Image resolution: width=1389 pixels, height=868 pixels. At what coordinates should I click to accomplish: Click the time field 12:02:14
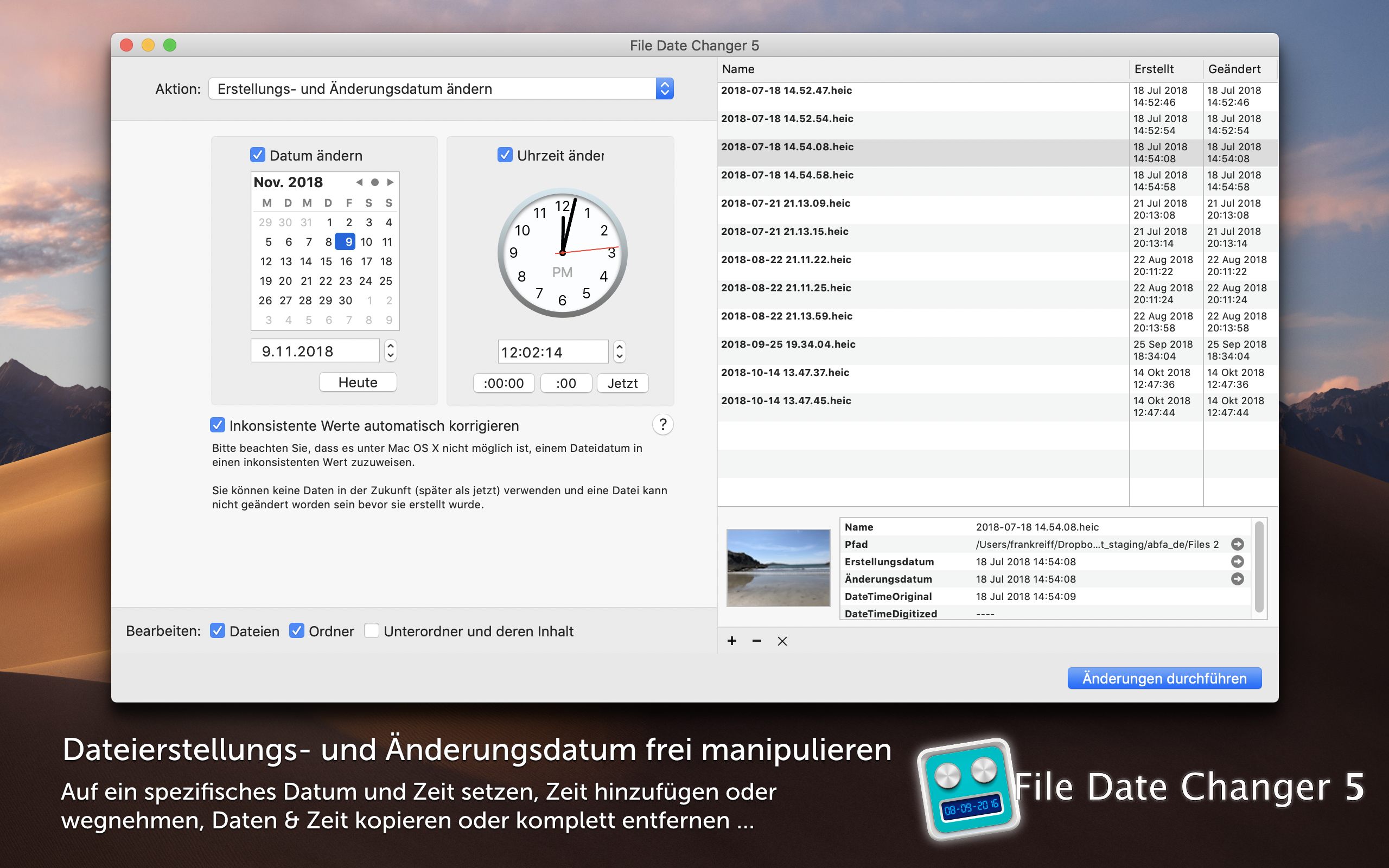[x=553, y=352]
